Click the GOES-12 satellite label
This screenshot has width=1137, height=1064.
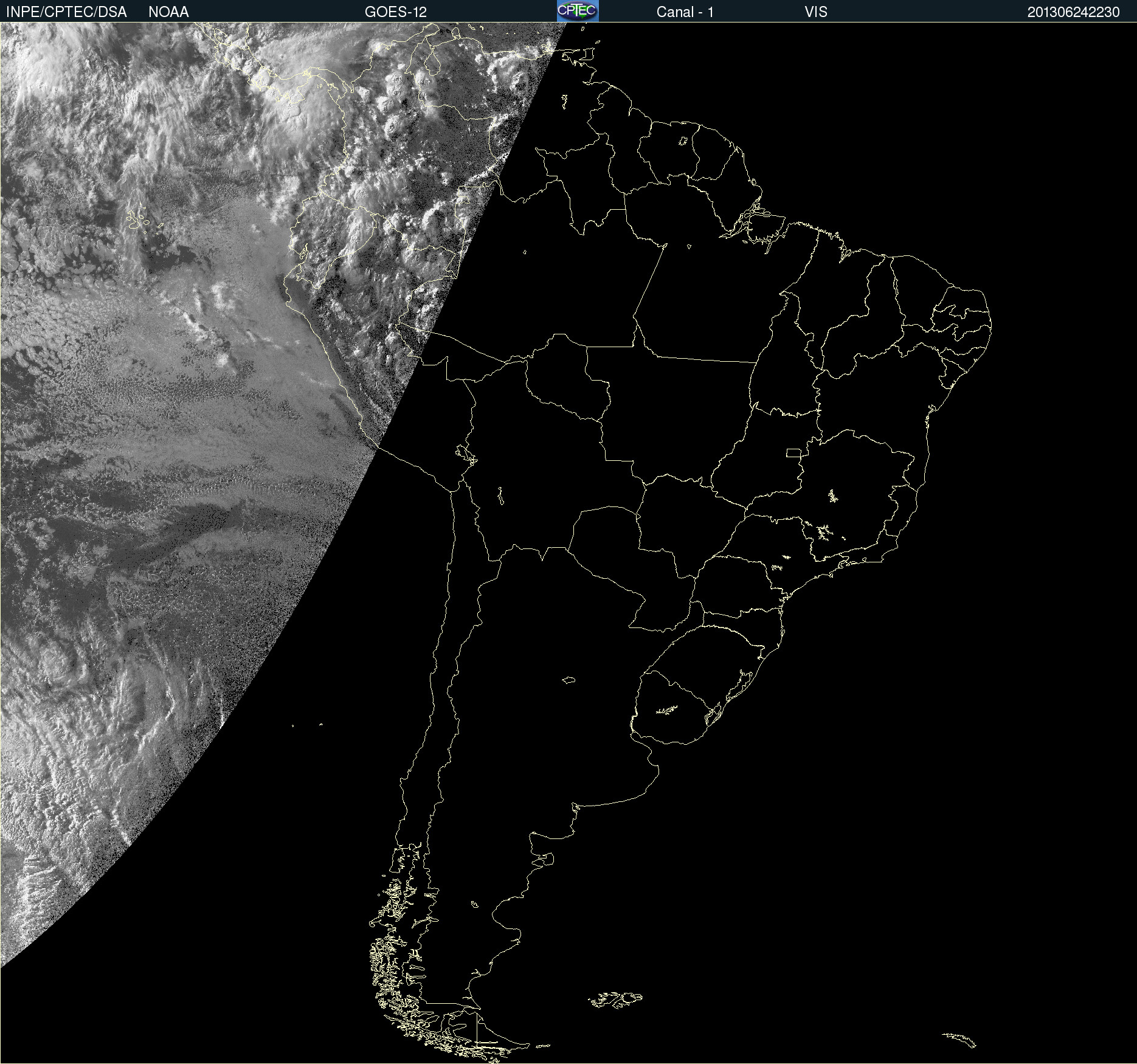tap(396, 12)
